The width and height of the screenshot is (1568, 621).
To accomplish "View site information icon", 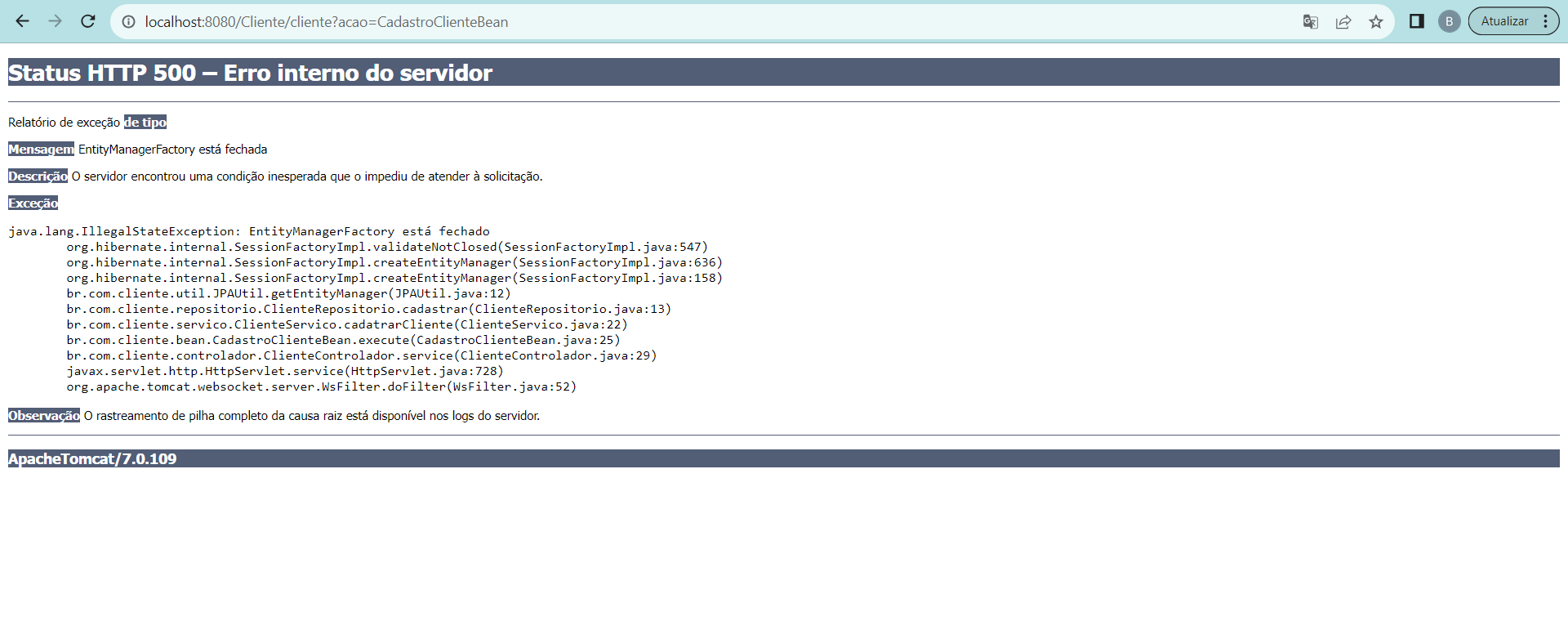I will pos(128,22).
